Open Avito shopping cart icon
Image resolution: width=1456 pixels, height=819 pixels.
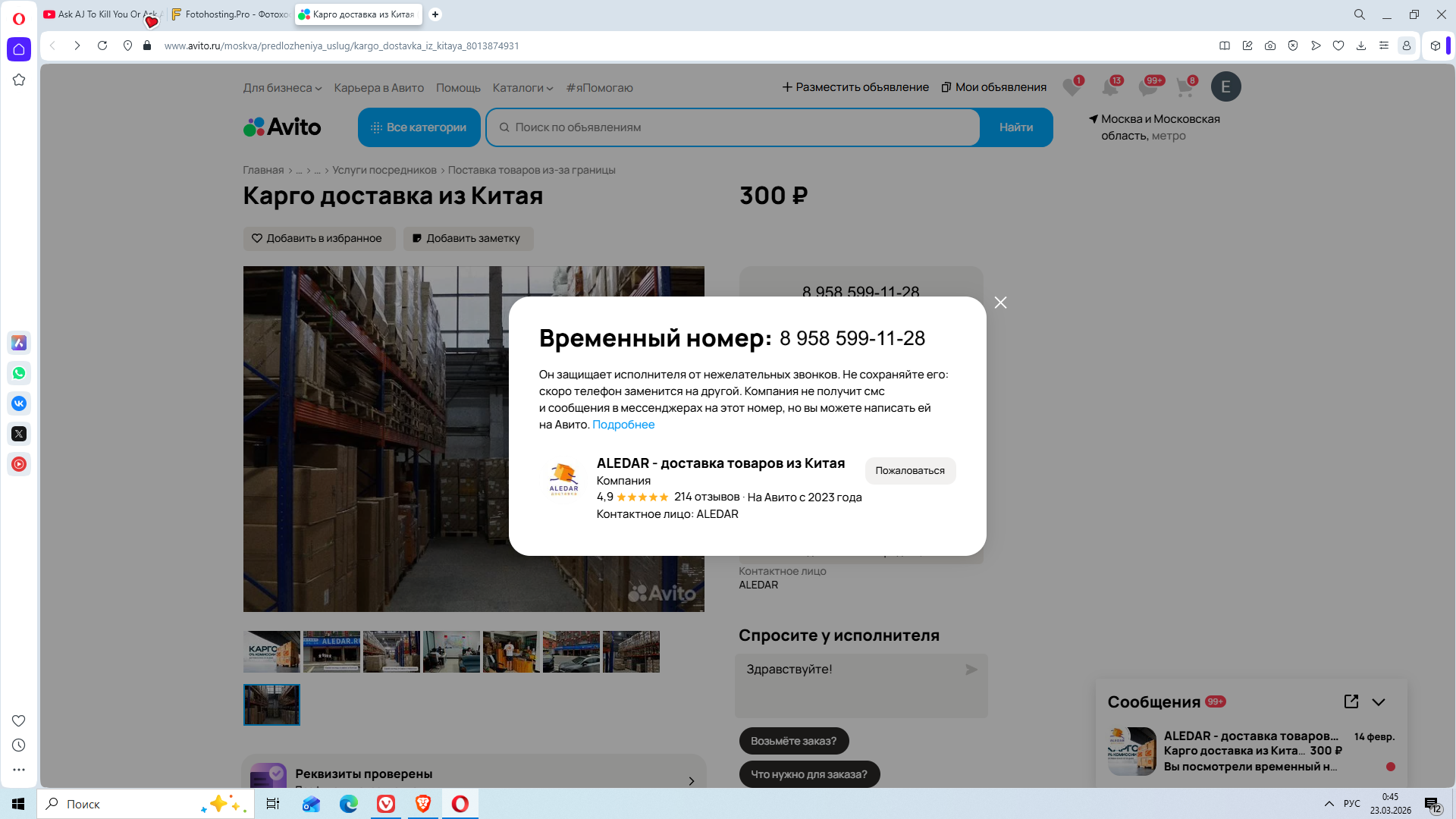[1185, 87]
